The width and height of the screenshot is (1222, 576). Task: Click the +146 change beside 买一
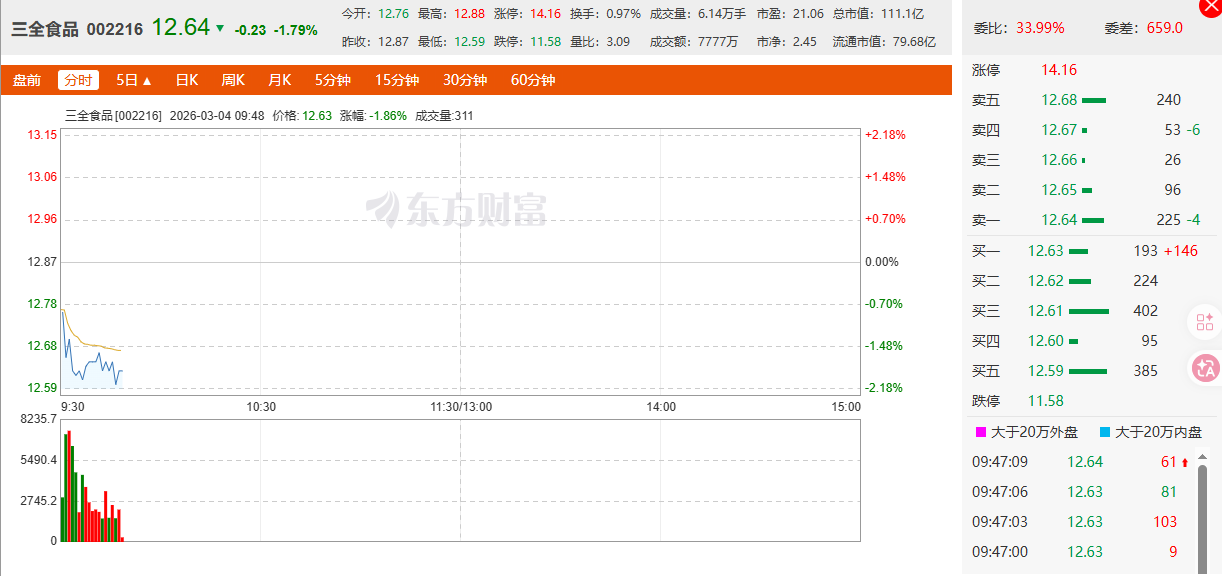1181,250
